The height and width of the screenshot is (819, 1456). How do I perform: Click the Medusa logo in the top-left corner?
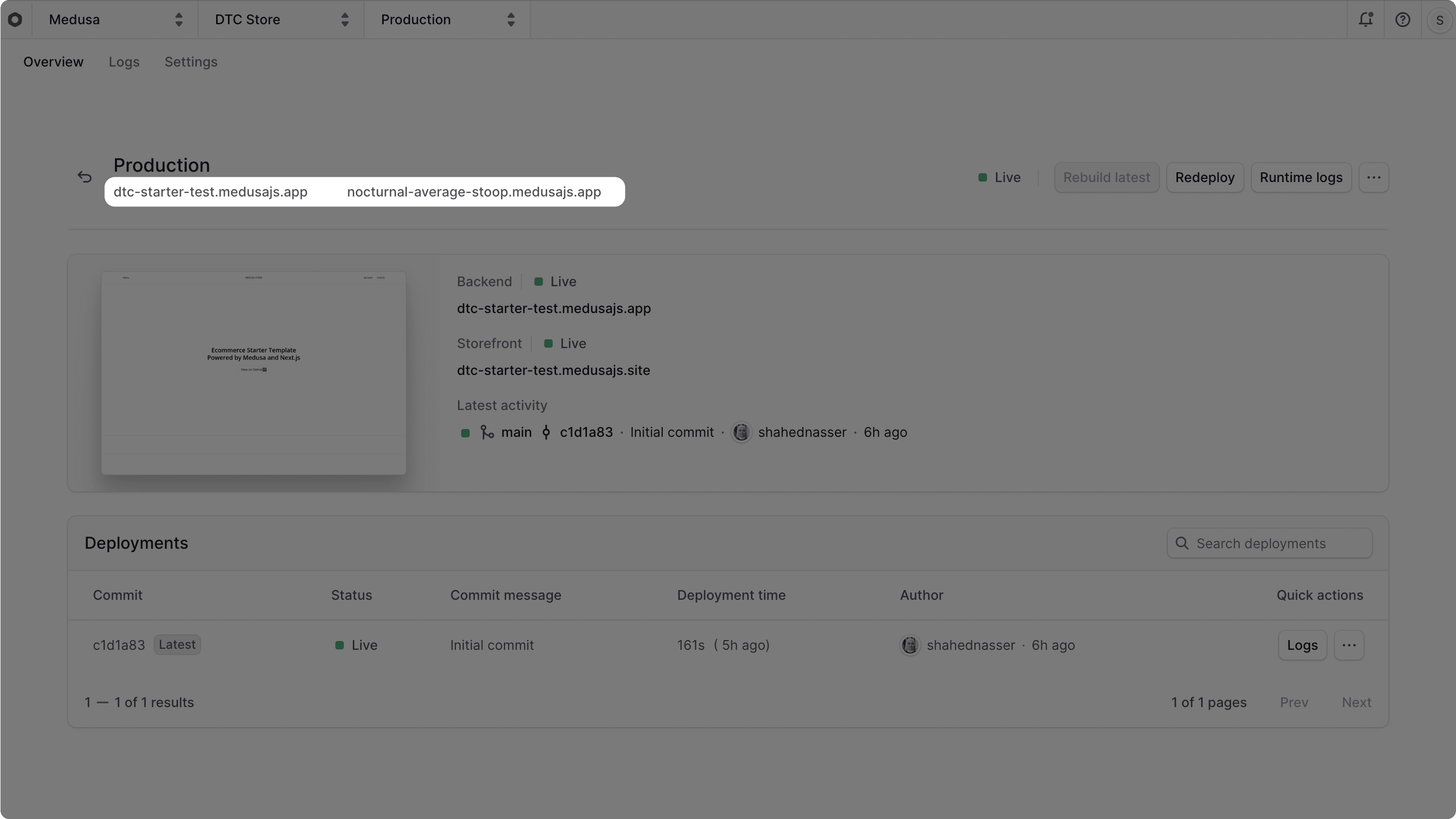[x=15, y=19]
